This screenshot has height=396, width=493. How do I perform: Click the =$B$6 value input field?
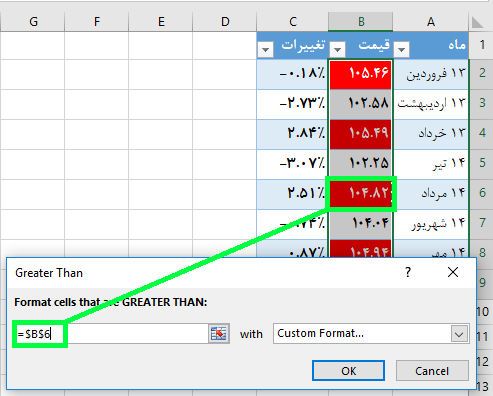(x=112, y=333)
